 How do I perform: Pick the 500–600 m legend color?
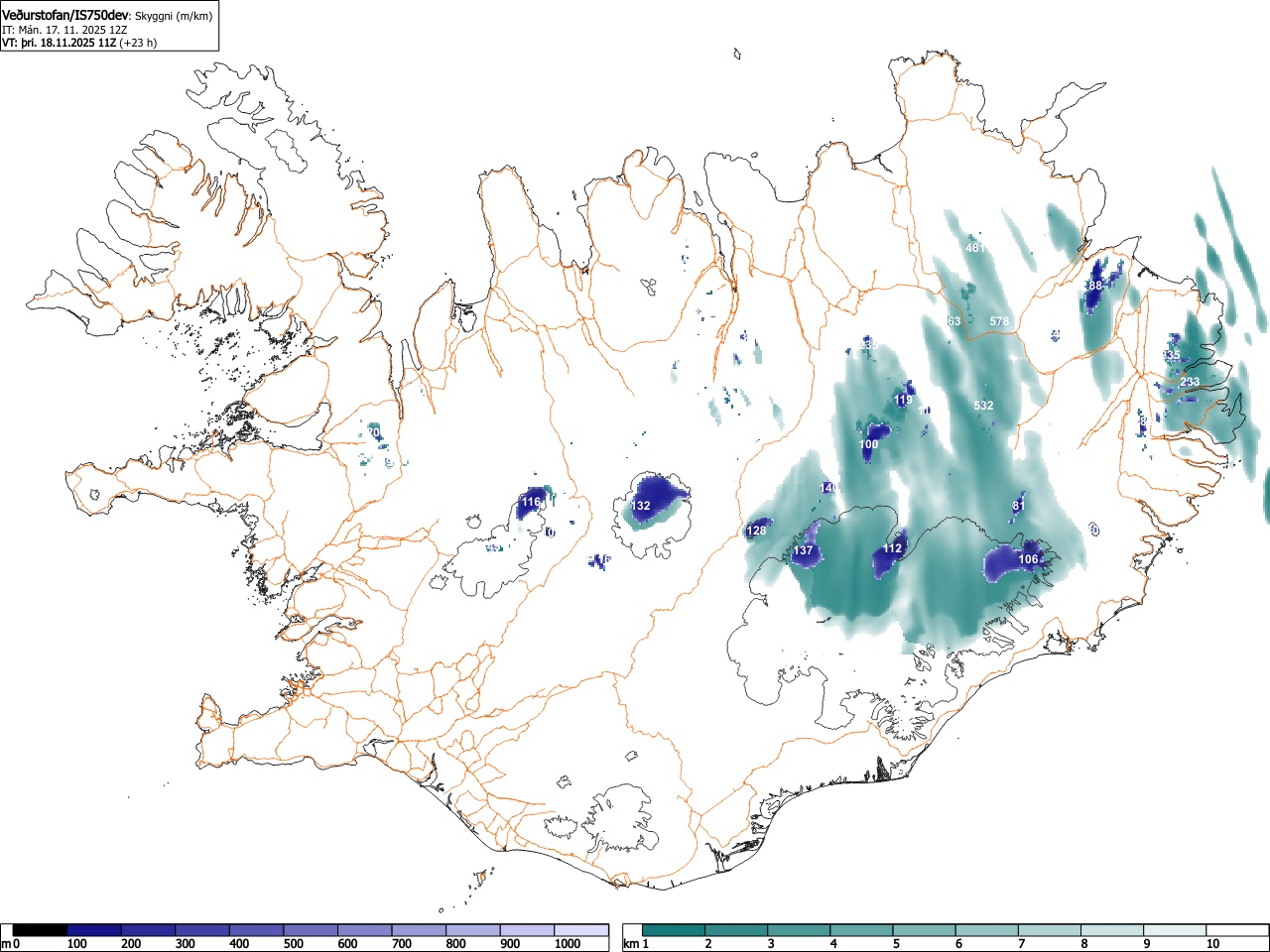pos(311,930)
